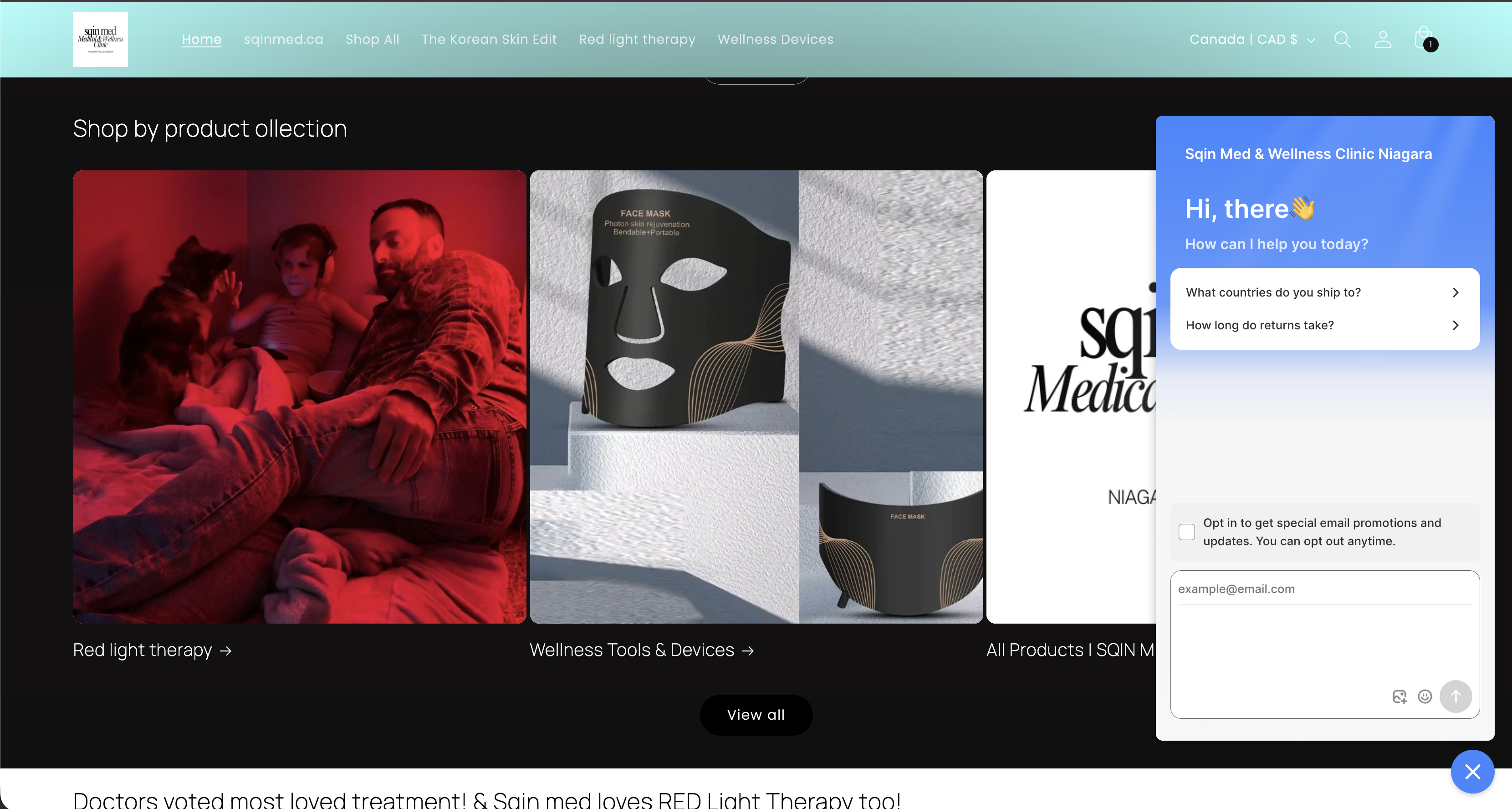
Task: Open the emoji picker in chat
Action: 1425,696
